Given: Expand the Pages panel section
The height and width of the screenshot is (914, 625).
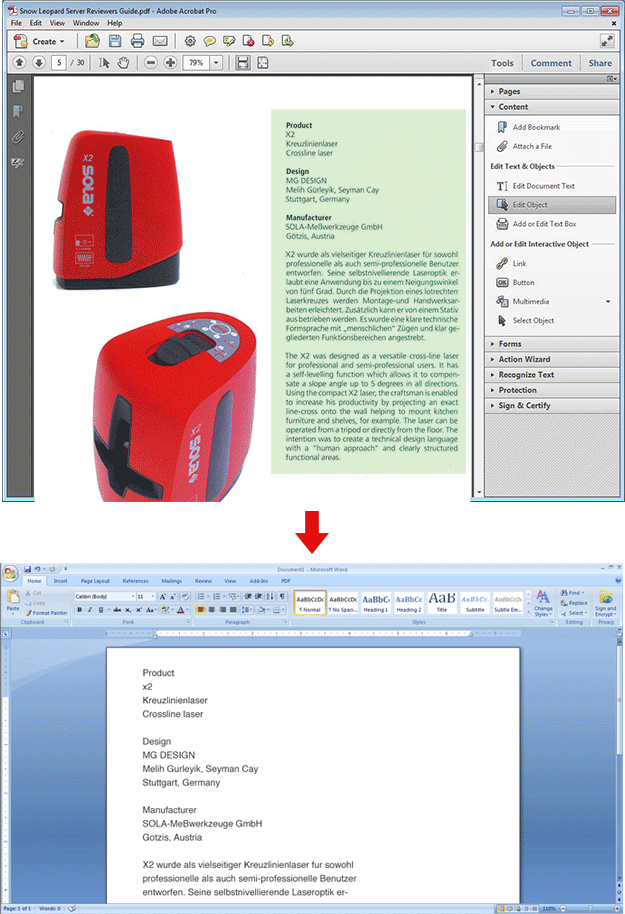Looking at the screenshot, I should pos(552,92).
